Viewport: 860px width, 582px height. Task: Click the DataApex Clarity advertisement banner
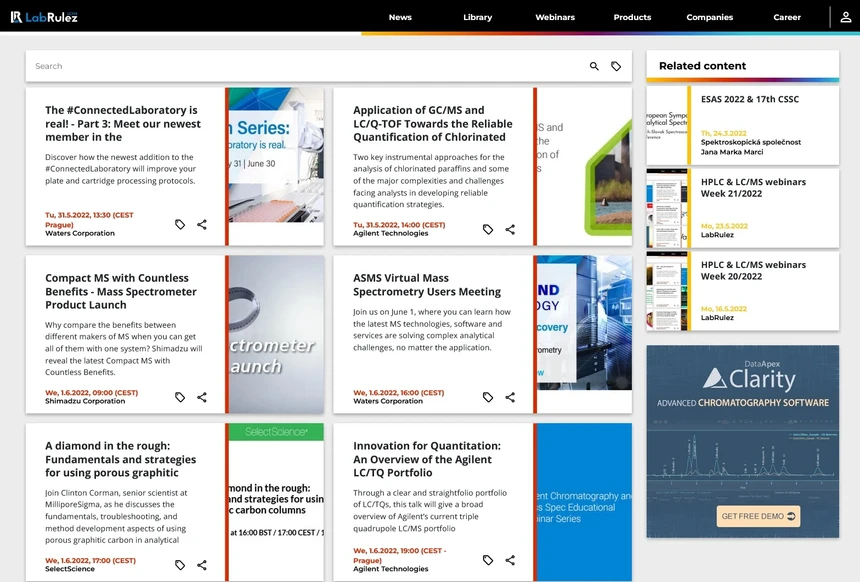click(x=743, y=442)
